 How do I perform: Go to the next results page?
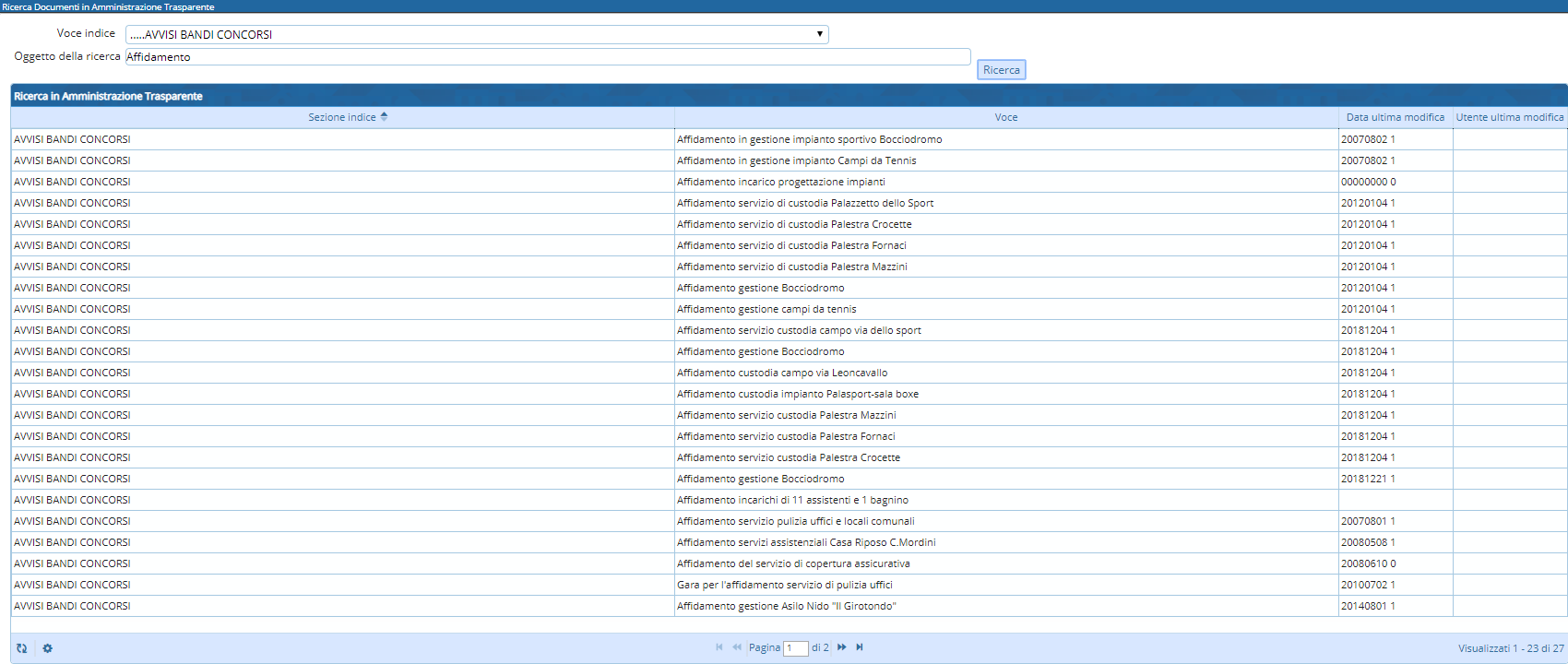pos(841,647)
